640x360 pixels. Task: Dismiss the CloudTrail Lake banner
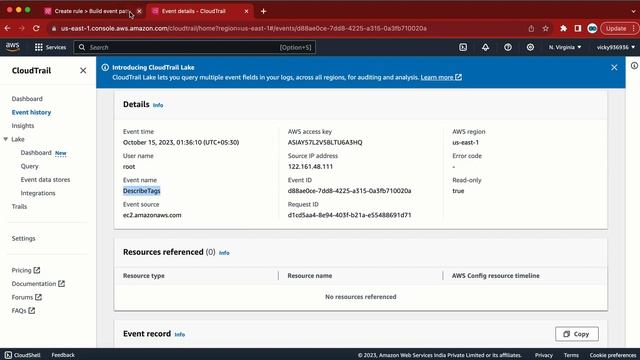click(x=614, y=67)
